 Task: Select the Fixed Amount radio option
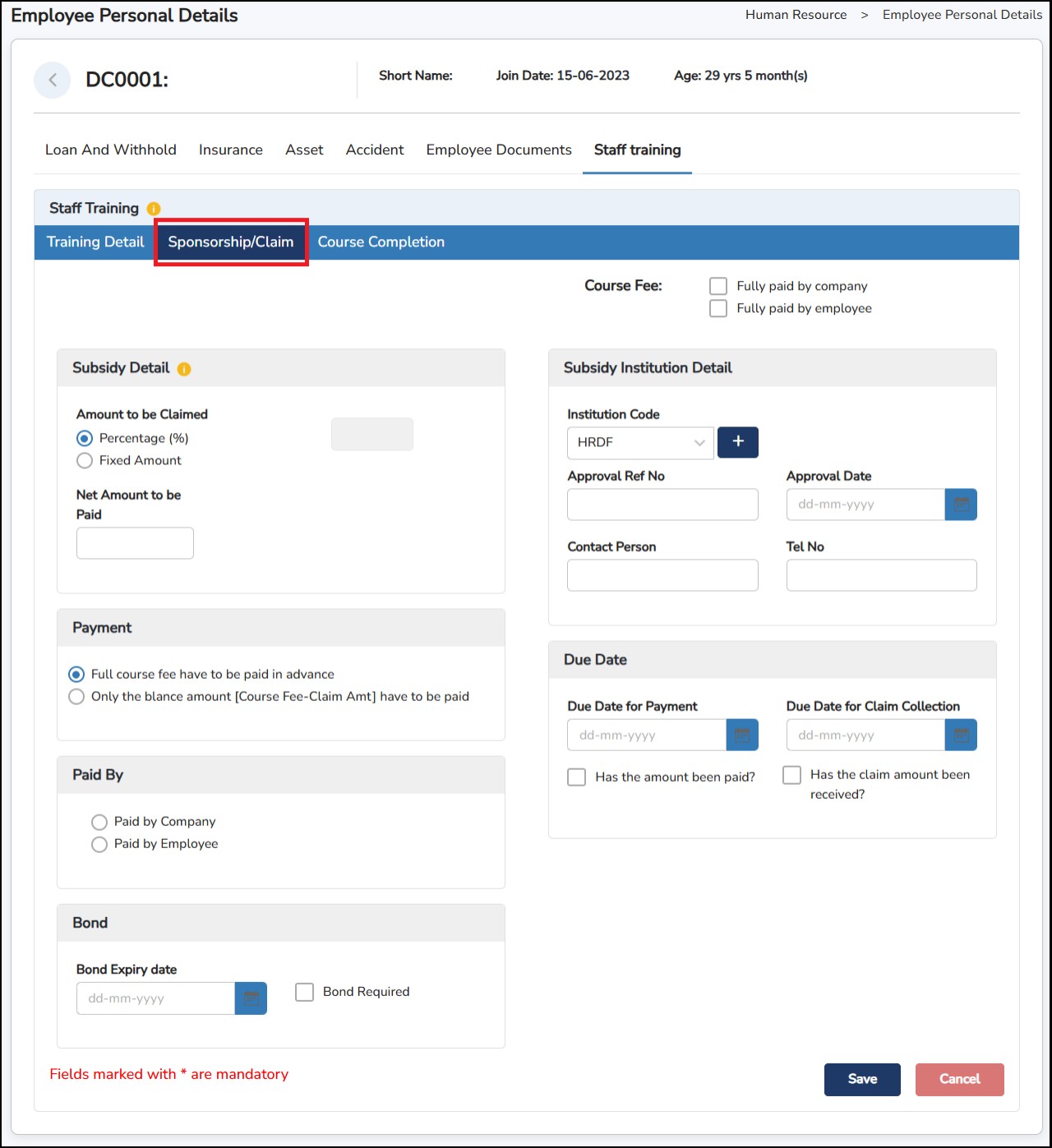click(x=85, y=461)
